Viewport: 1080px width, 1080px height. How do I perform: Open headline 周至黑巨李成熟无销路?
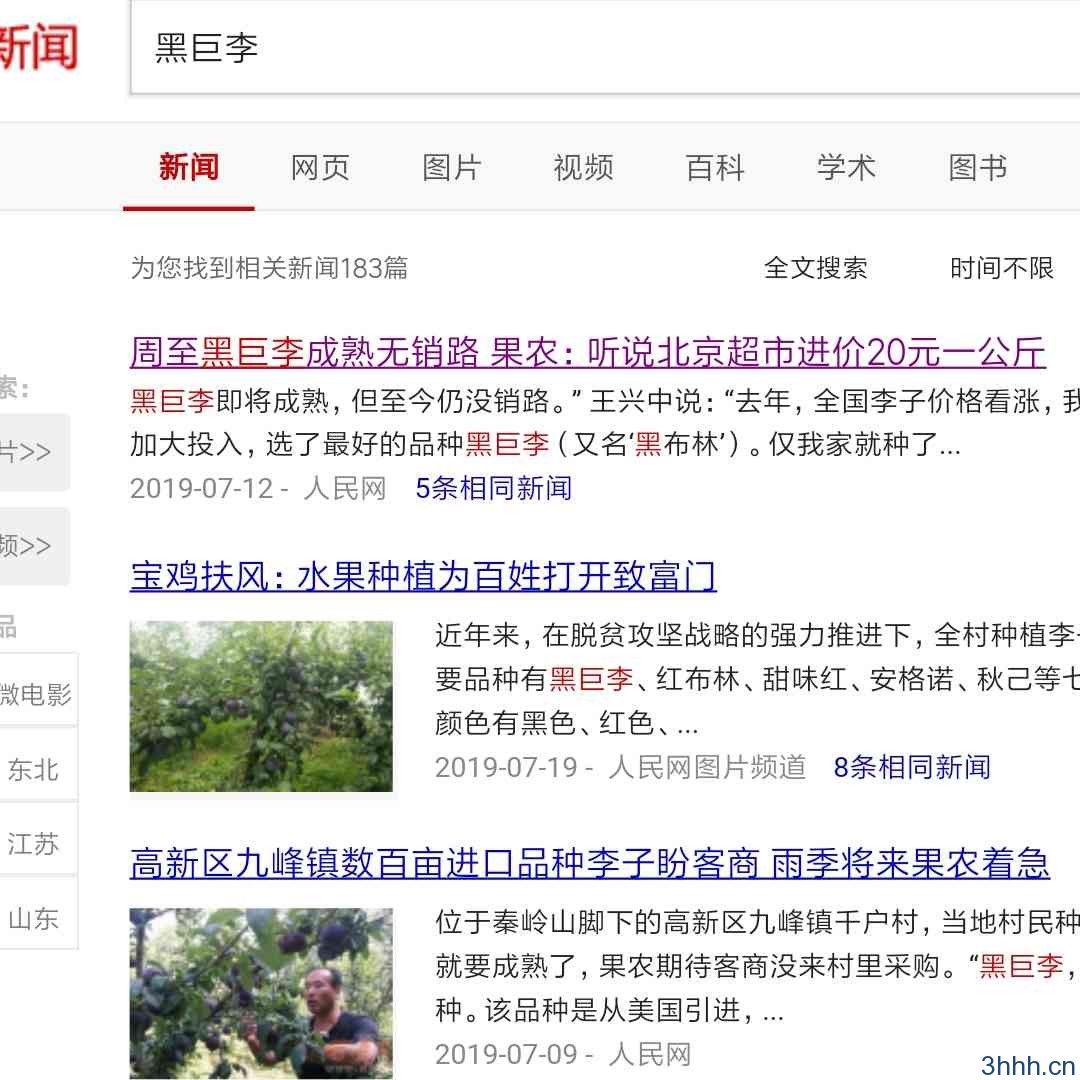pos(588,352)
